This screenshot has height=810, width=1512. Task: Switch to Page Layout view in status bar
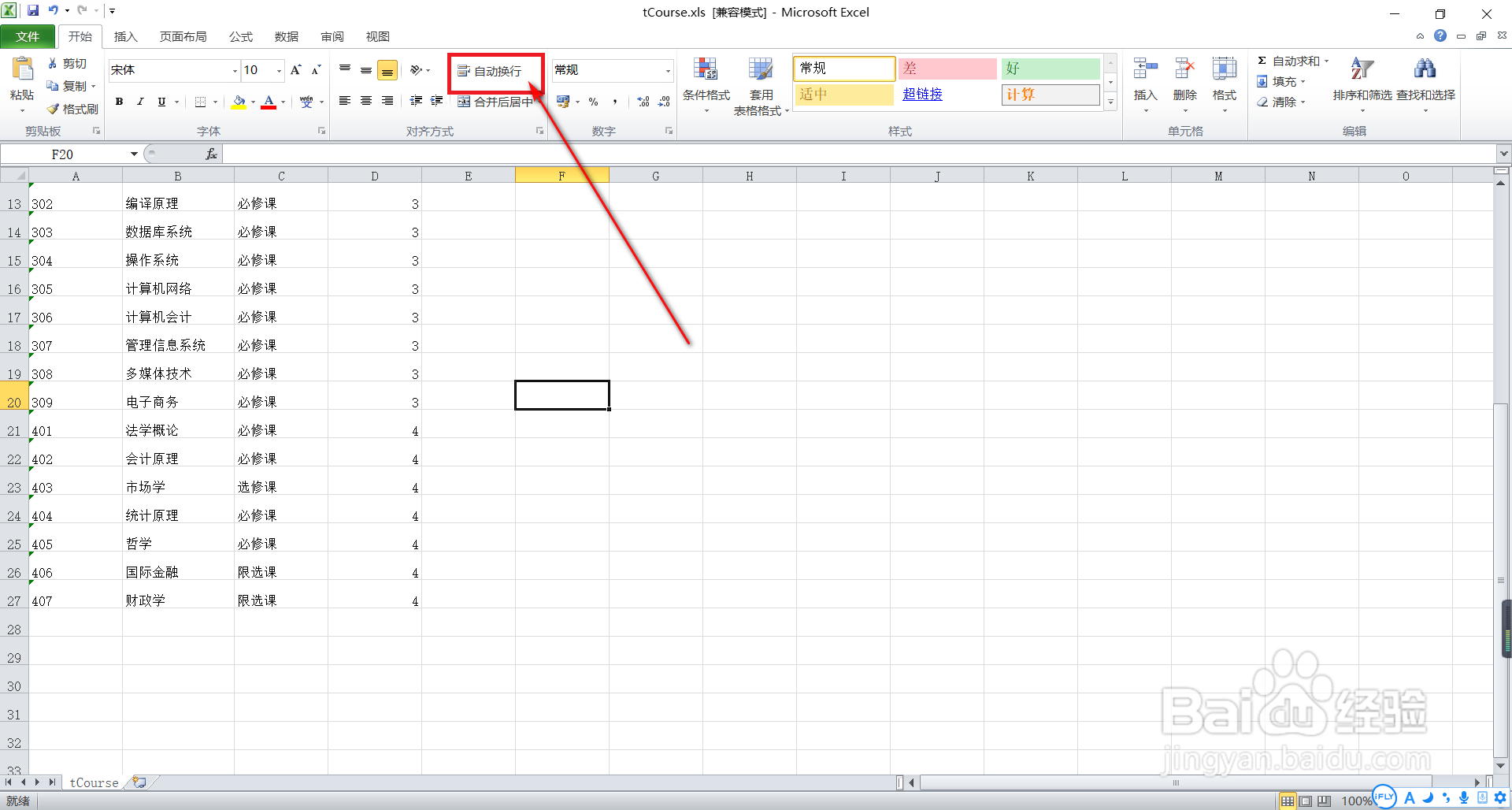coord(1306,801)
